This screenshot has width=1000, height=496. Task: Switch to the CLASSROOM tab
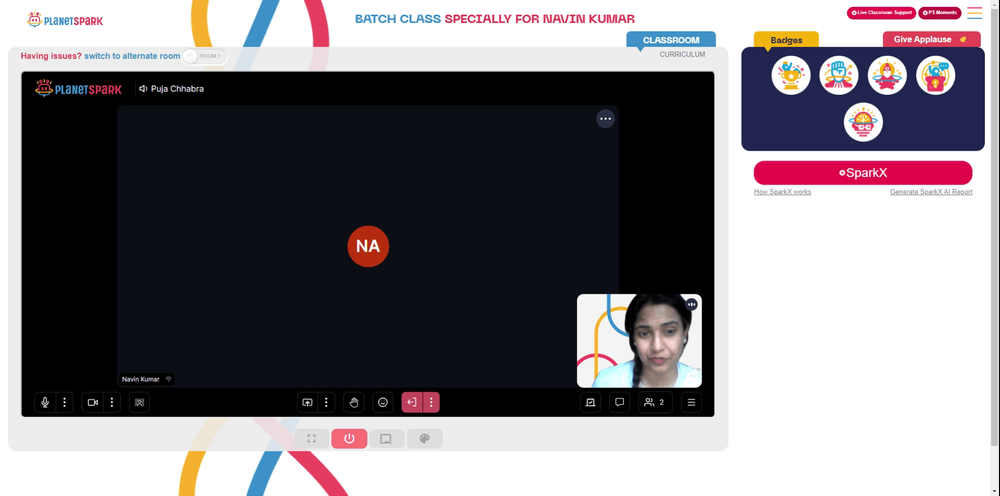pyautogui.click(x=671, y=40)
